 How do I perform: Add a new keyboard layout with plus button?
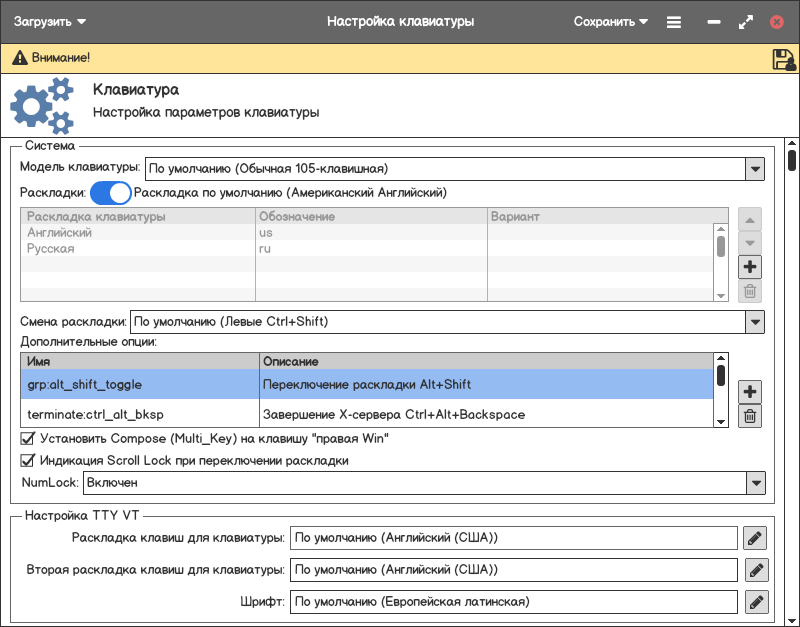pyautogui.click(x=750, y=267)
